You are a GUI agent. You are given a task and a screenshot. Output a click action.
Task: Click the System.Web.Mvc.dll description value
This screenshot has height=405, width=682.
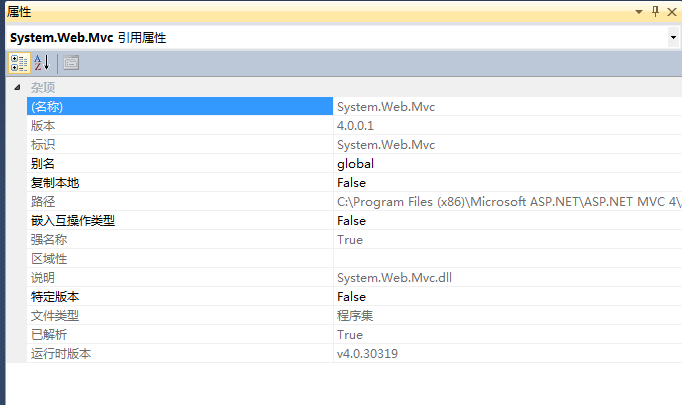[x=394, y=278]
